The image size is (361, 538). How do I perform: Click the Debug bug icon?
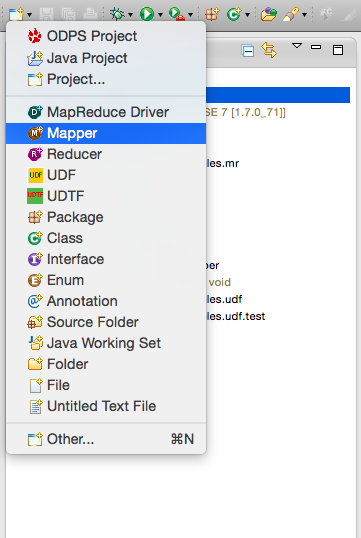(x=117, y=14)
